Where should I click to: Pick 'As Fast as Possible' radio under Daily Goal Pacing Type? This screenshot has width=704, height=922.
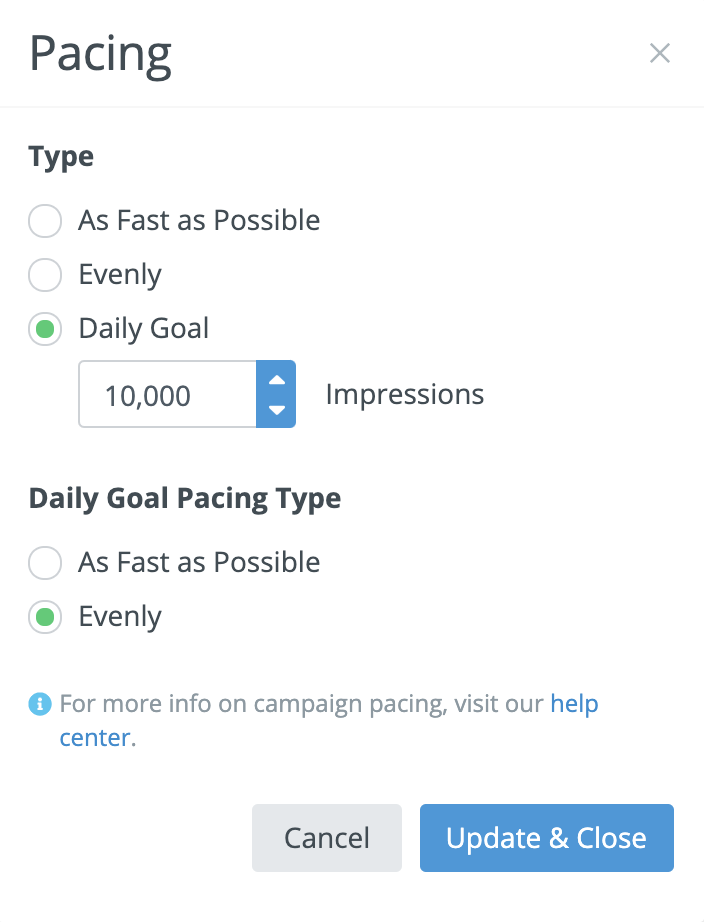[45, 563]
